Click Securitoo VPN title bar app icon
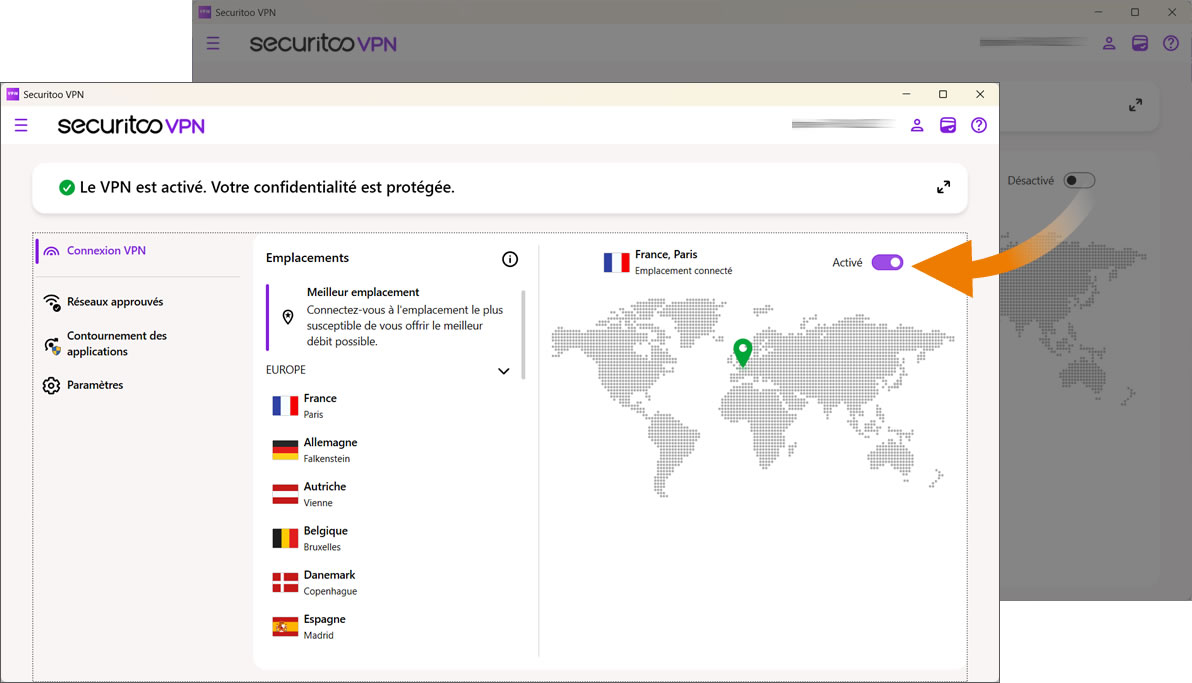The height and width of the screenshot is (683, 1192). click(12, 94)
